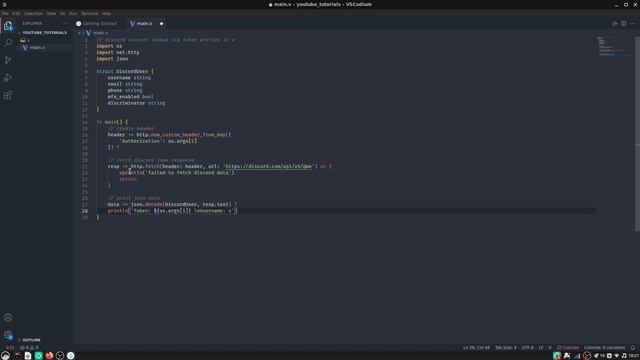Fold the DiscordUser struct at line 6
This screenshot has width=640, height=360.
[92, 71]
